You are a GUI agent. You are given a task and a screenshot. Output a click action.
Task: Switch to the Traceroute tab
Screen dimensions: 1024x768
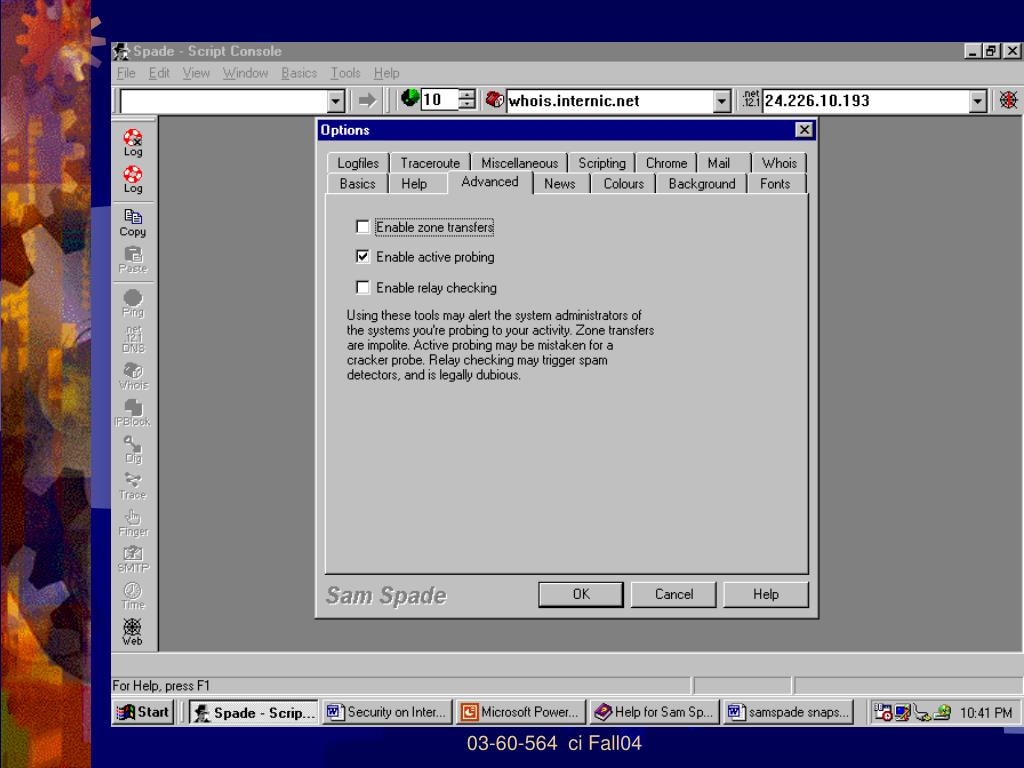pyautogui.click(x=430, y=163)
